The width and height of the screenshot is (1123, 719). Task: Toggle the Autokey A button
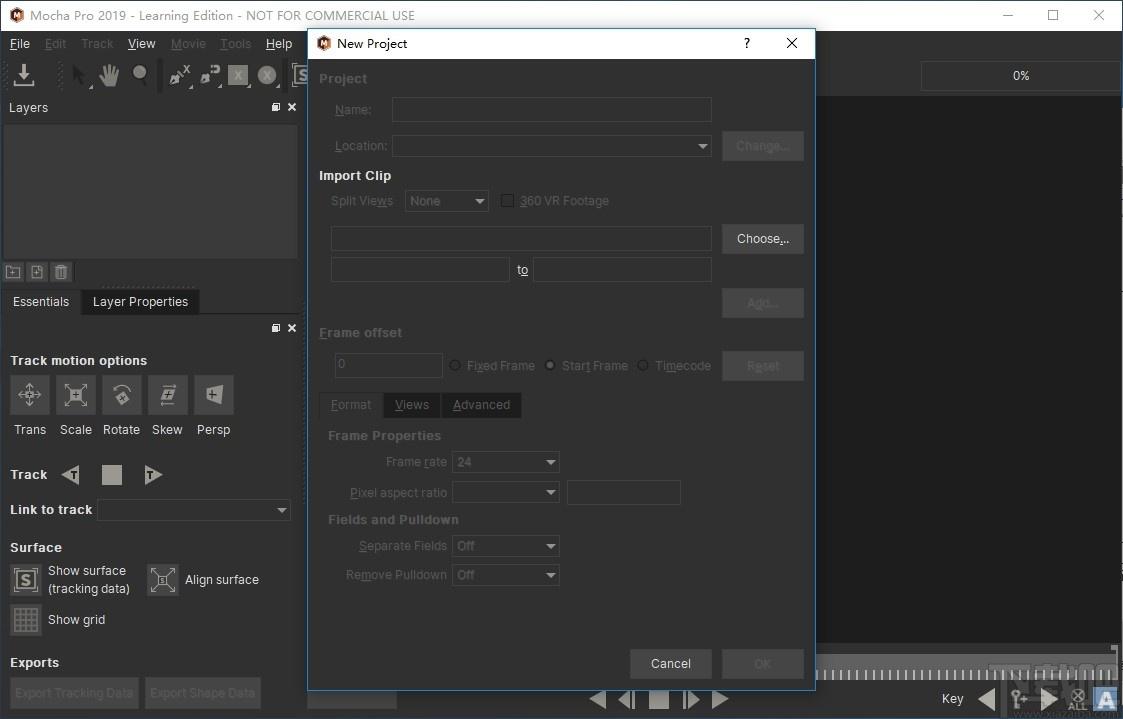tap(1106, 698)
